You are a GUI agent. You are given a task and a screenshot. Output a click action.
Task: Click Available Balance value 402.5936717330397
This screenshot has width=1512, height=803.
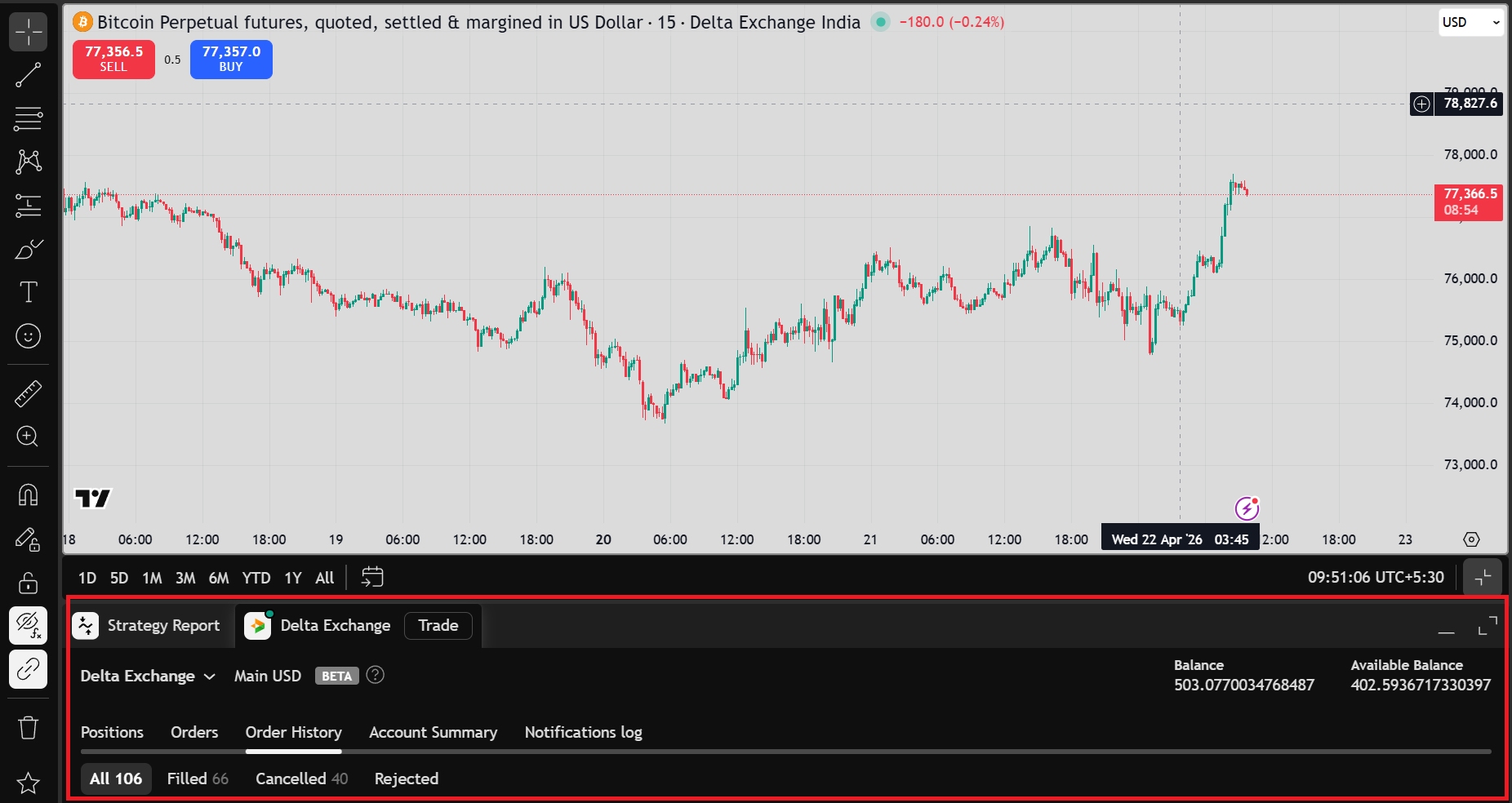tap(1421, 685)
